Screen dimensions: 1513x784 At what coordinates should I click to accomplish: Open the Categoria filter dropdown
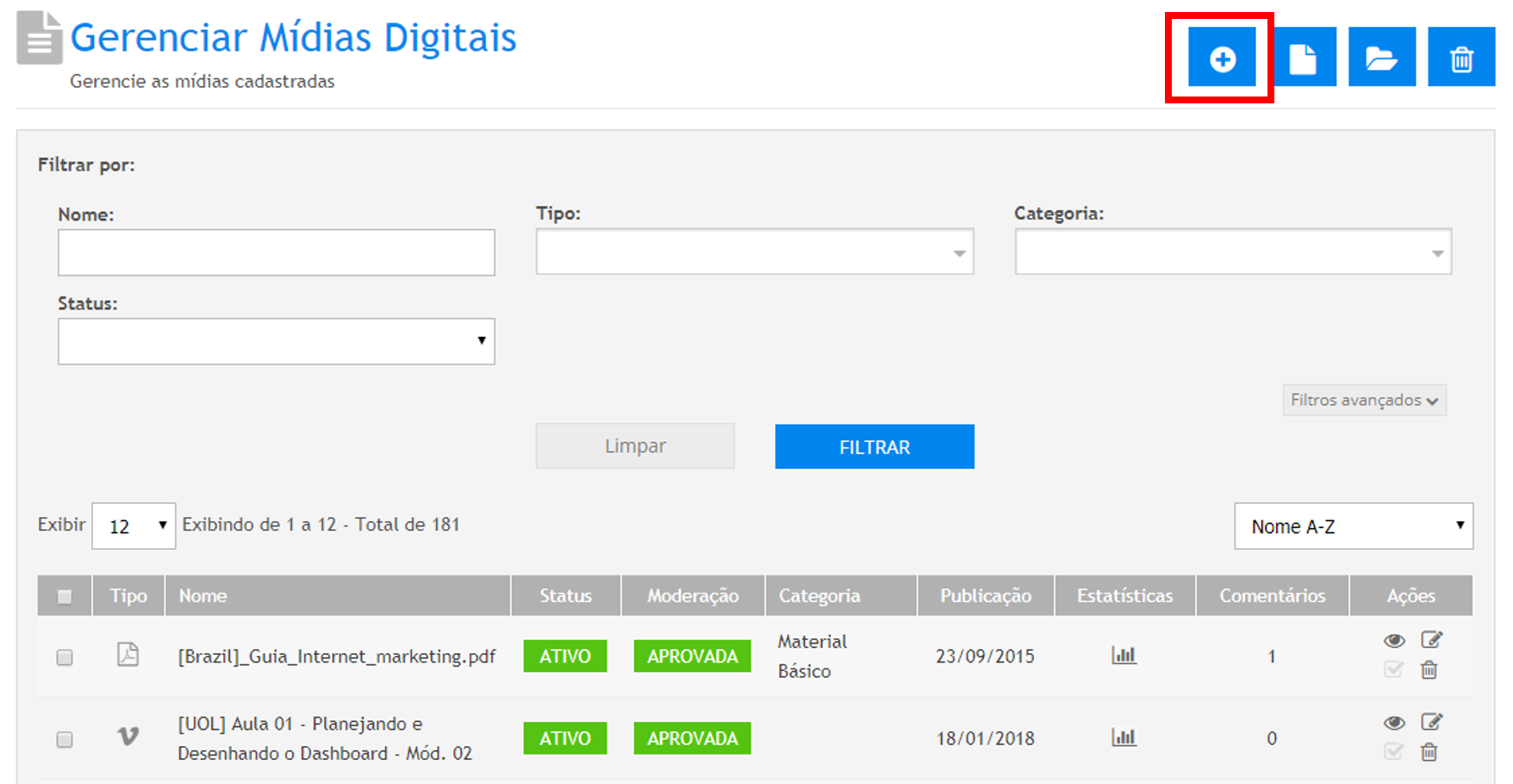point(1232,252)
